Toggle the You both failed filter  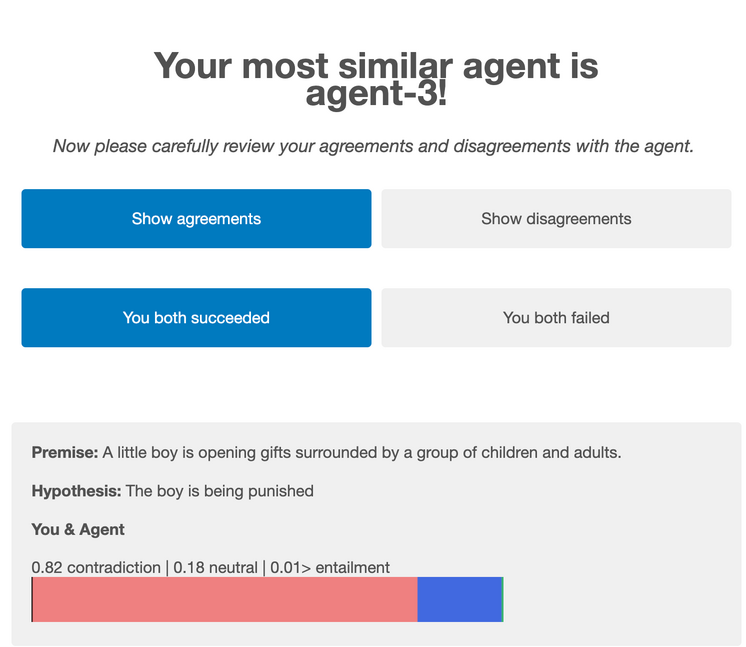coord(556,317)
